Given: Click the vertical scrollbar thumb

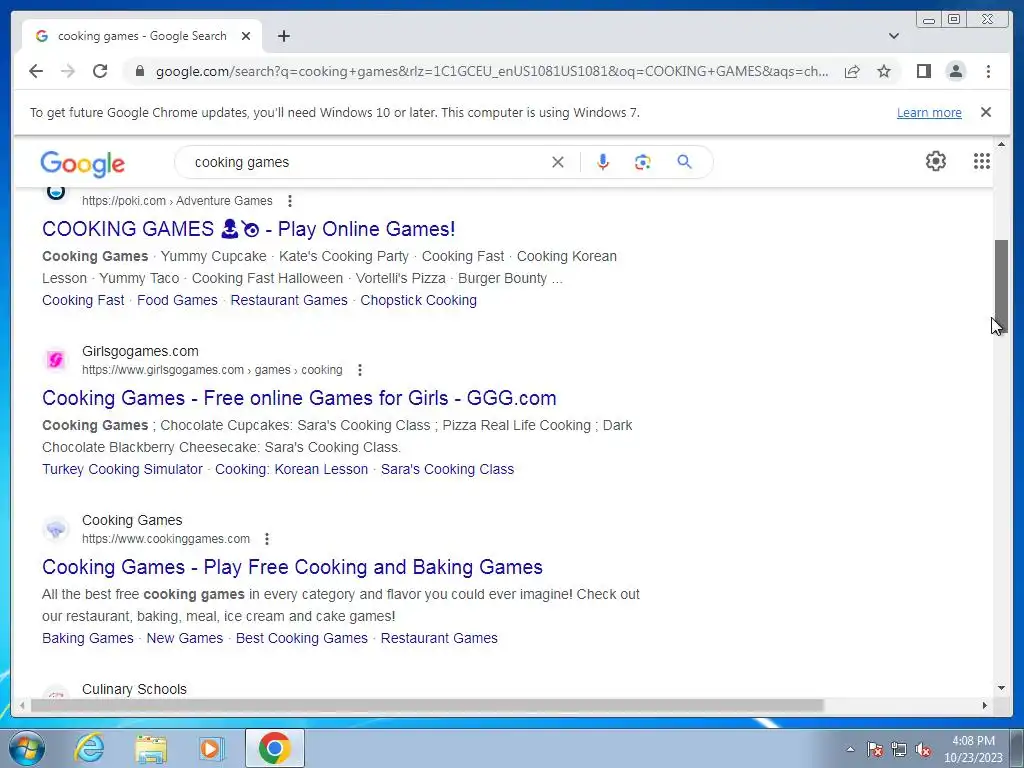Looking at the screenshot, I should (1001, 286).
